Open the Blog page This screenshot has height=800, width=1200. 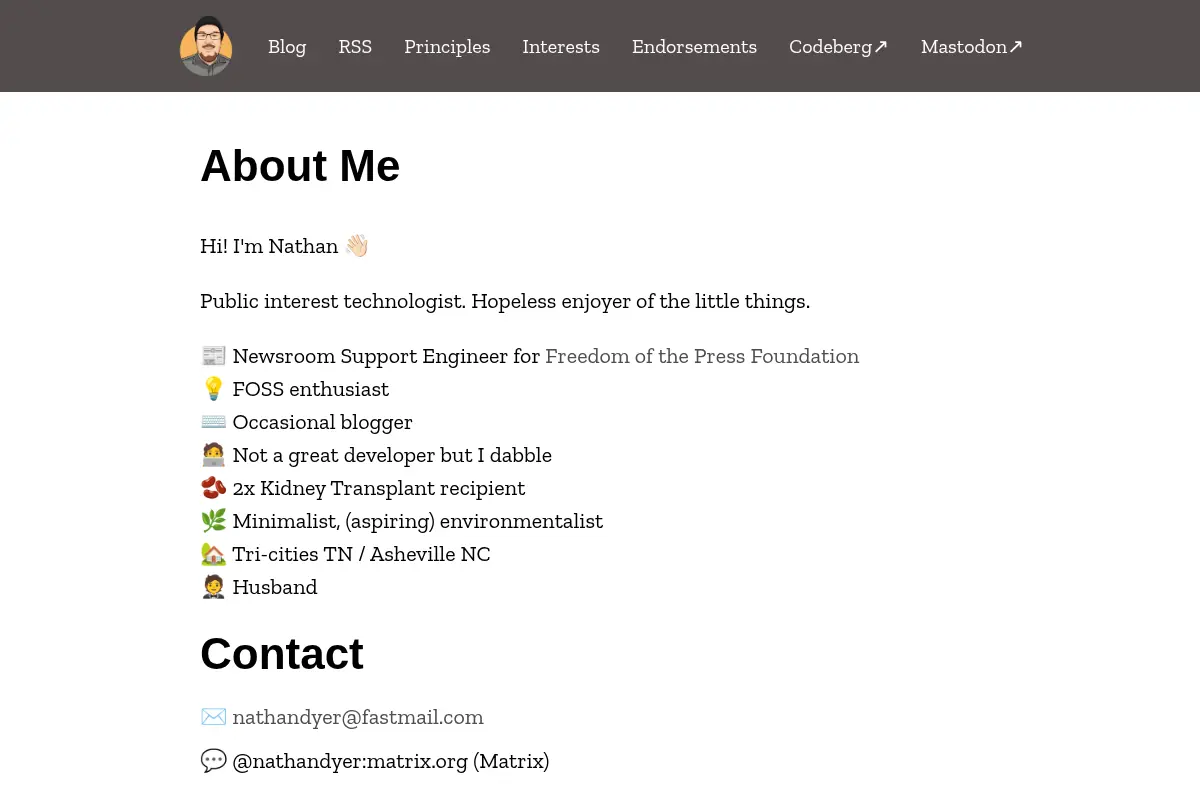tap(287, 47)
